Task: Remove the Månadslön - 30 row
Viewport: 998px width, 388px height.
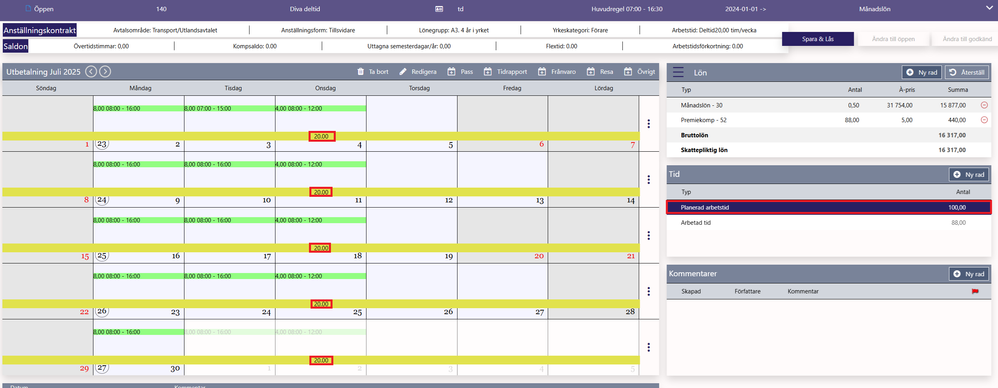Action: [x=984, y=105]
